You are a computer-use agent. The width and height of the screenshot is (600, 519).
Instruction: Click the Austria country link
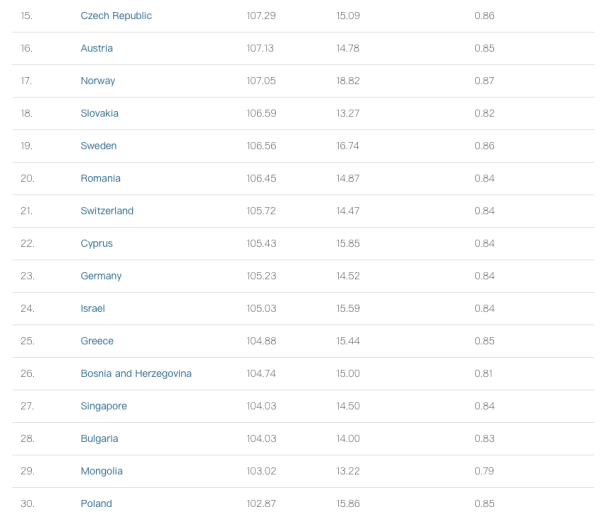pyautogui.click(x=97, y=48)
